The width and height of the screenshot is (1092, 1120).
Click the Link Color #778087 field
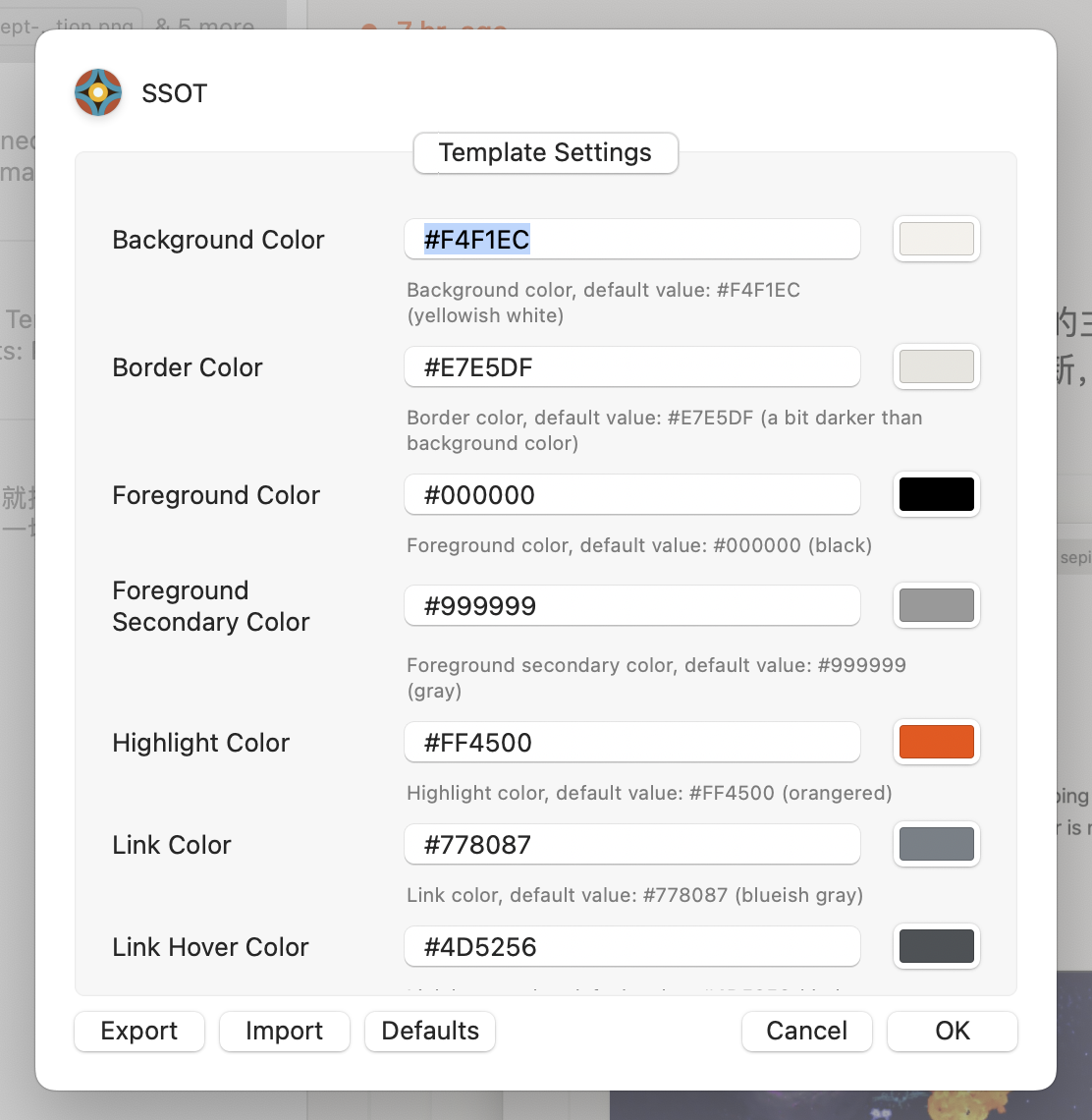coord(631,844)
